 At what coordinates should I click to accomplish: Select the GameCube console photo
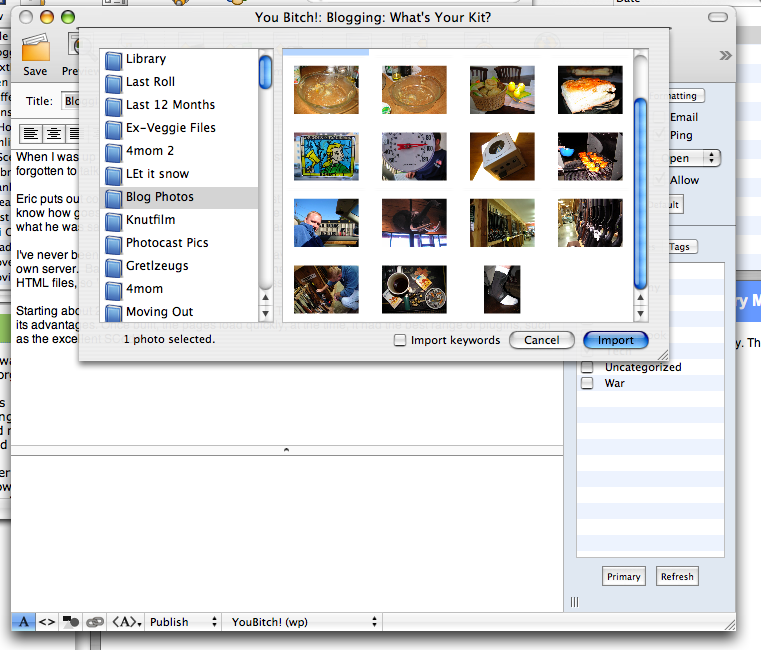coord(502,156)
